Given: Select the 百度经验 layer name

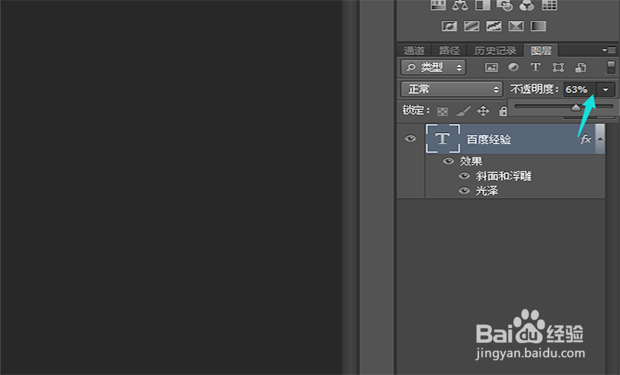Looking at the screenshot, I should pyautogui.click(x=489, y=139).
